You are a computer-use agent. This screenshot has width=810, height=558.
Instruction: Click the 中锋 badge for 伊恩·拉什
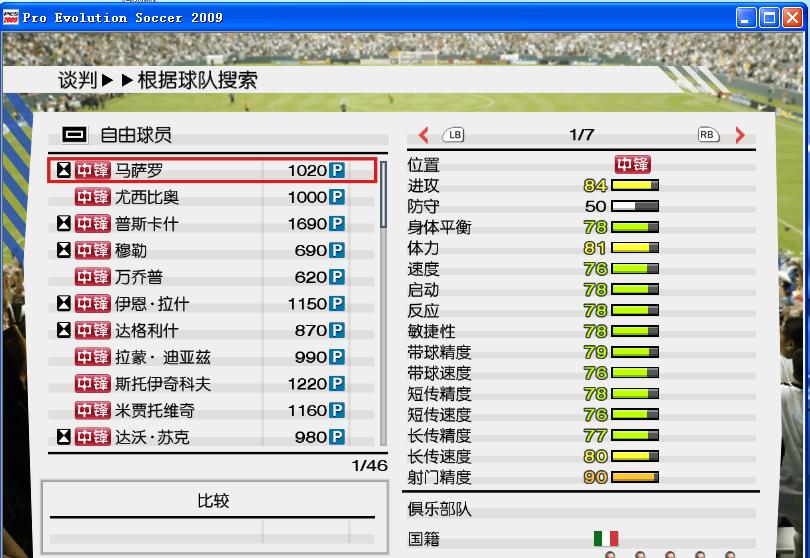pyautogui.click(x=92, y=303)
